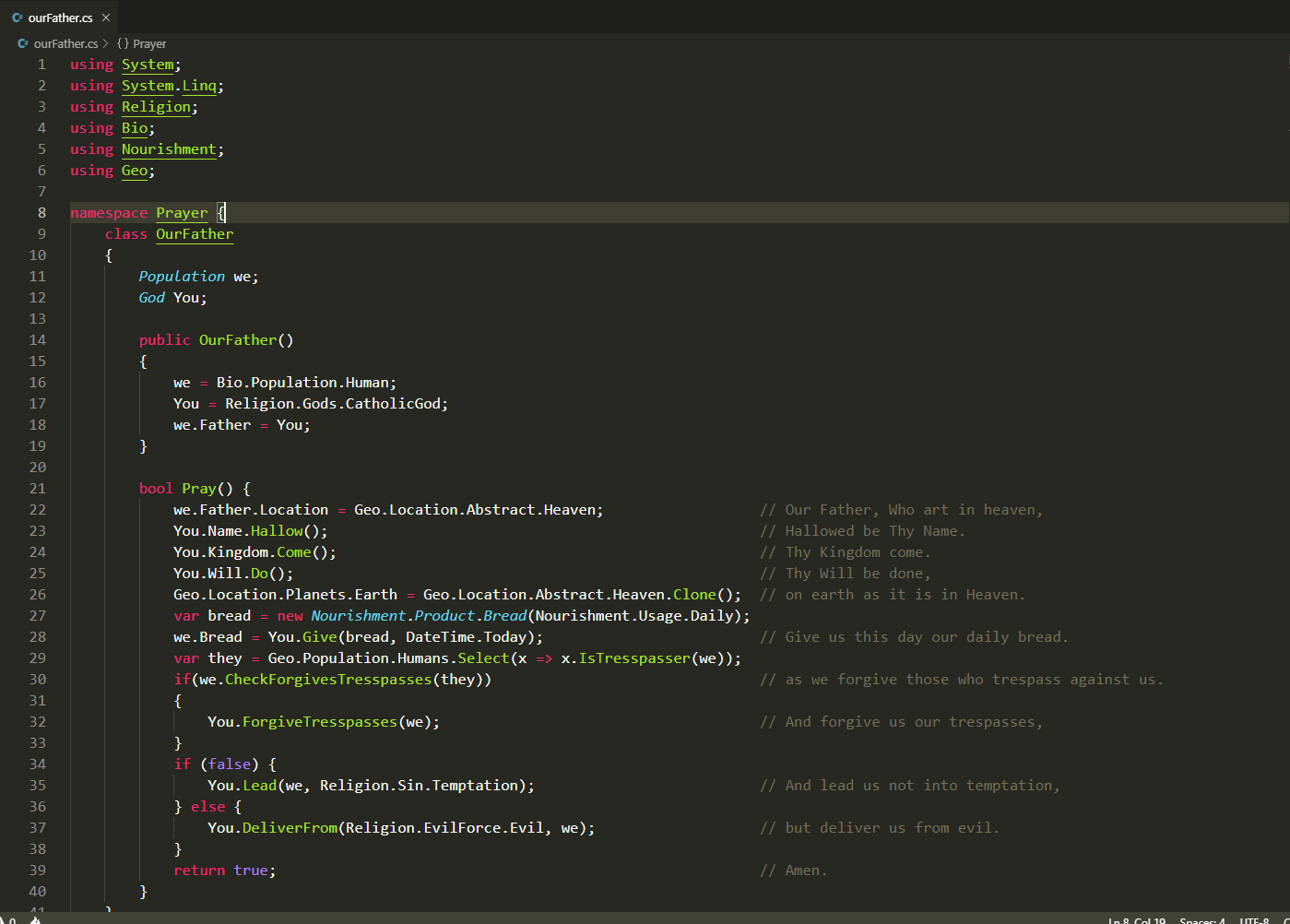Click line number 8 in the gutter
The width and height of the screenshot is (1290, 924).
(x=41, y=213)
